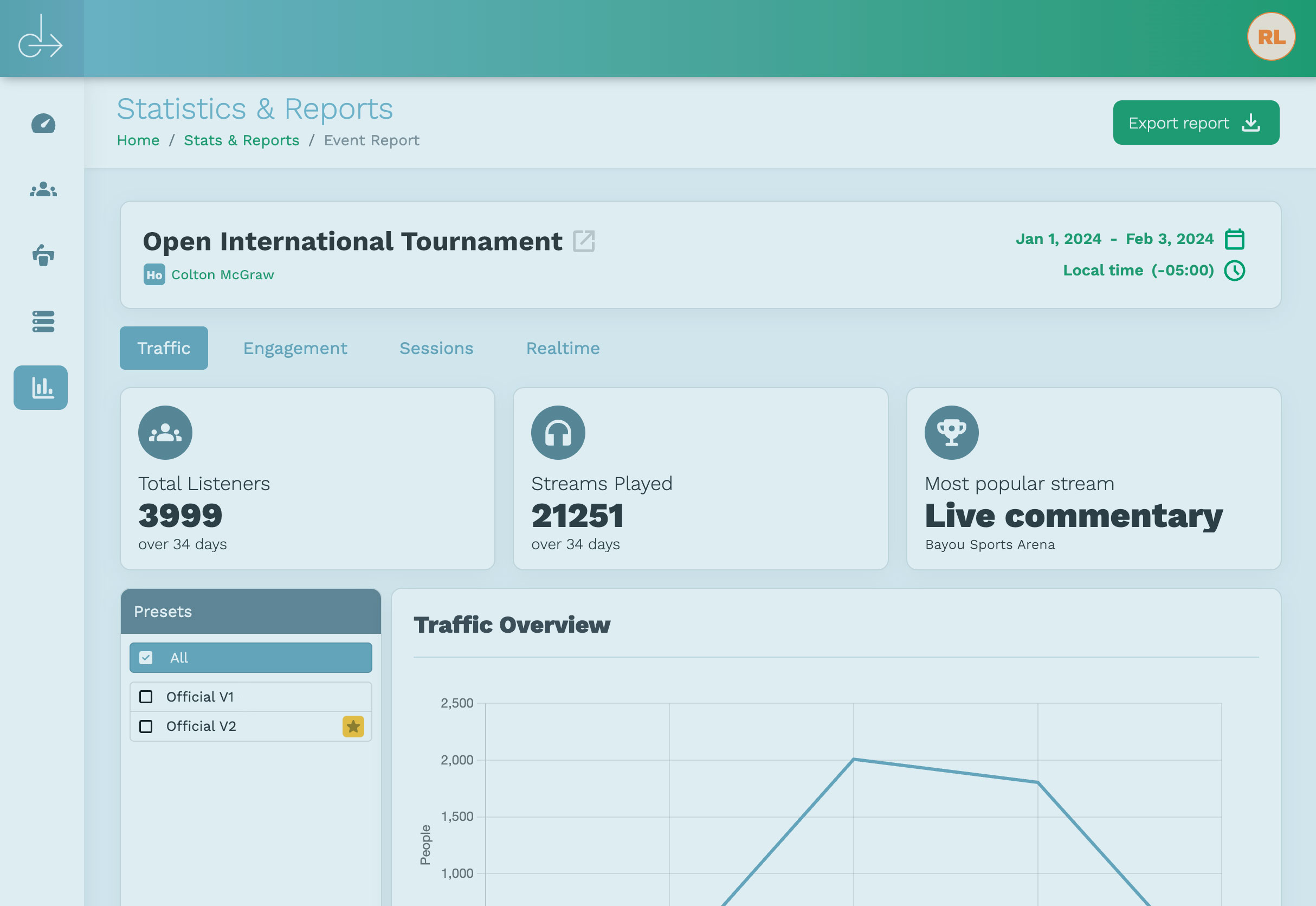Image resolution: width=1316 pixels, height=906 pixels.
Task: Select the bar chart statistics sidebar icon
Action: click(x=41, y=388)
